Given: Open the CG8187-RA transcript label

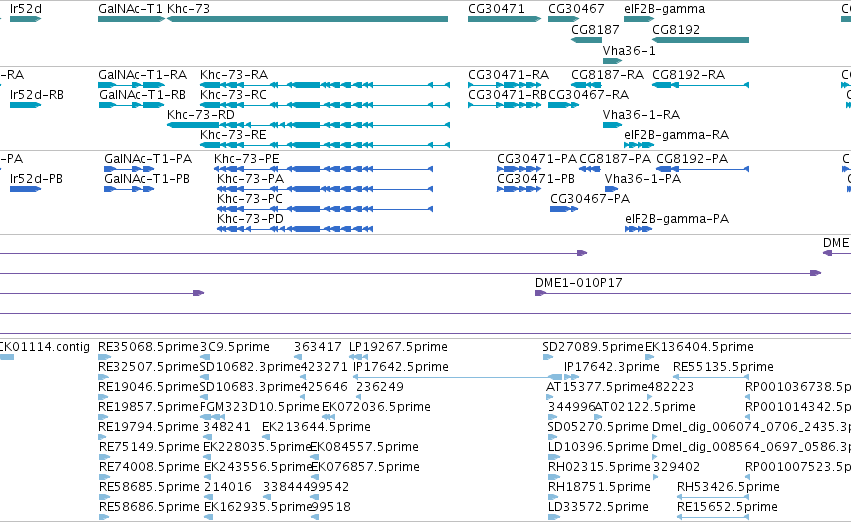Looking at the screenshot, I should [x=607, y=75].
